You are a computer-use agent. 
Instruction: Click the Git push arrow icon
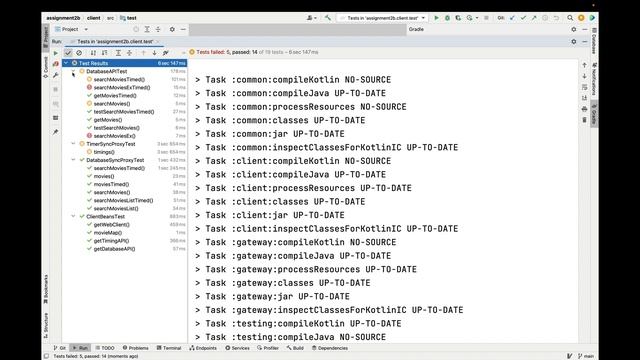coord(534,18)
